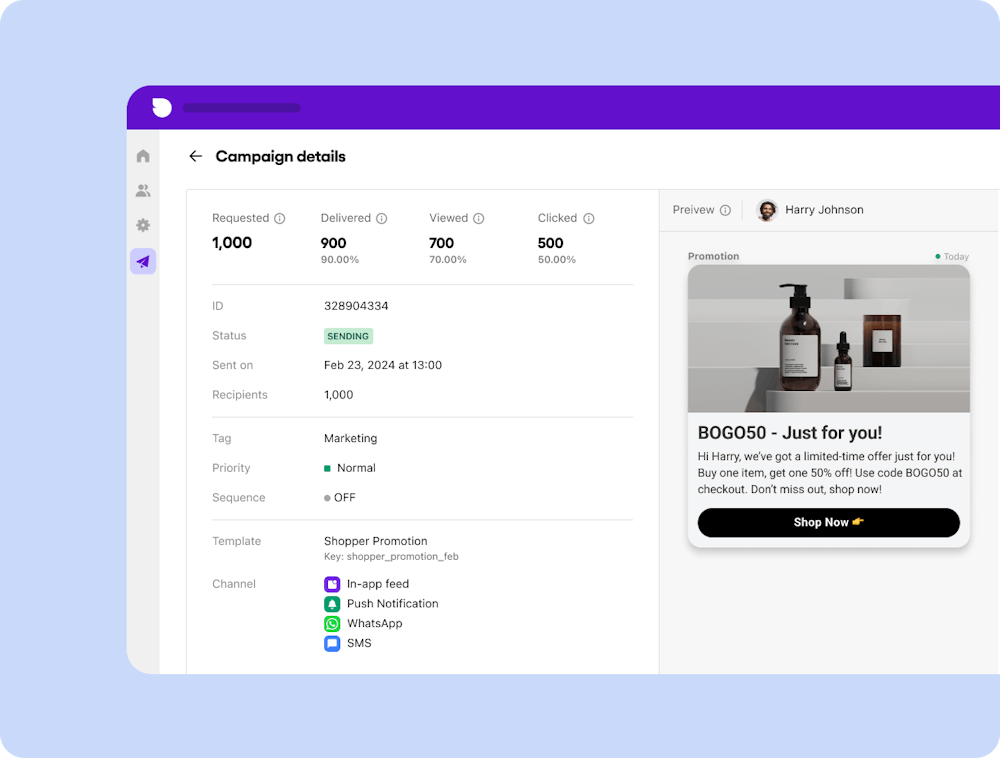The height and width of the screenshot is (758, 1000).
Task: Open the Harry Johnson preview user selector
Action: coord(810,210)
